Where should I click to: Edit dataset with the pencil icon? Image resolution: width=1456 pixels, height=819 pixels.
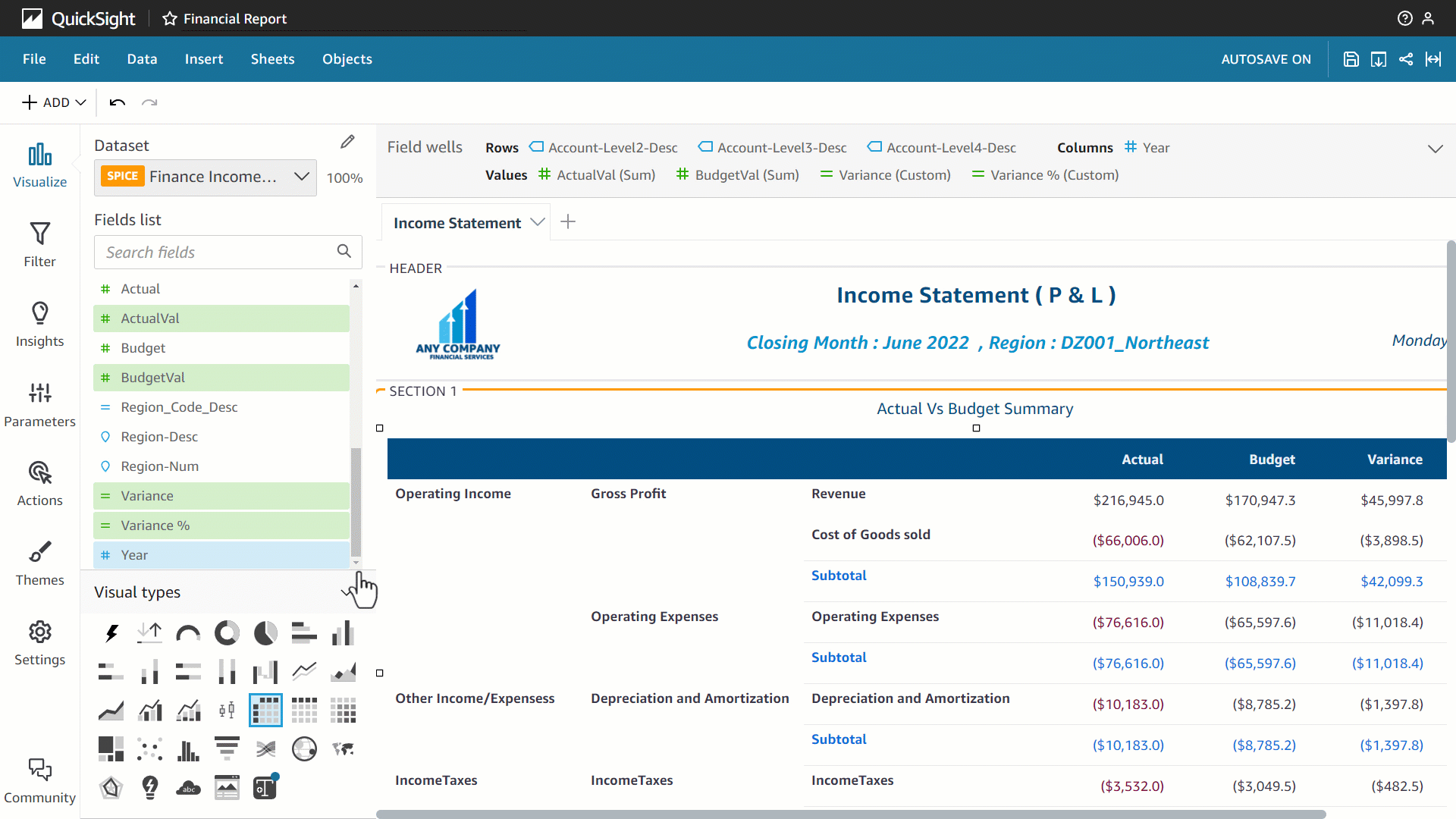[347, 143]
